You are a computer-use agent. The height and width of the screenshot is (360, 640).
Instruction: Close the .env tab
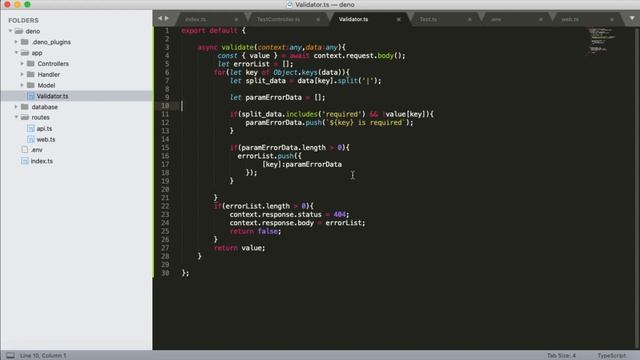541,19
